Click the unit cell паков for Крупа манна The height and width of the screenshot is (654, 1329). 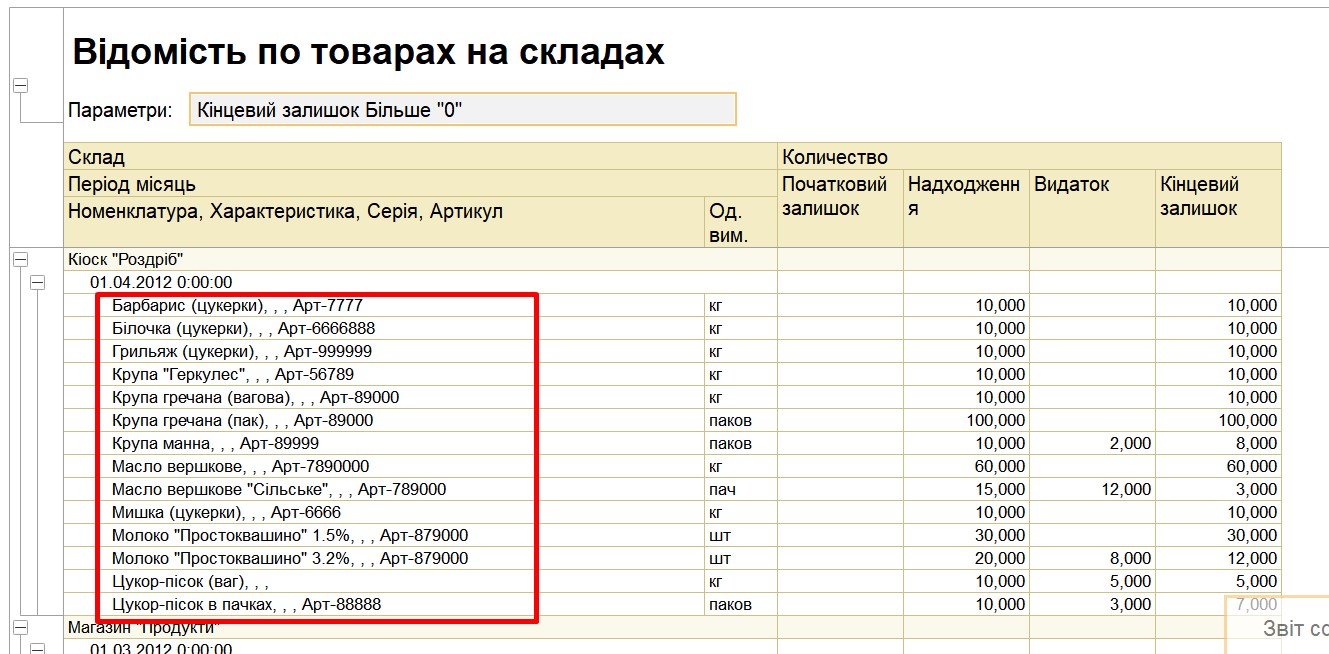(741, 444)
